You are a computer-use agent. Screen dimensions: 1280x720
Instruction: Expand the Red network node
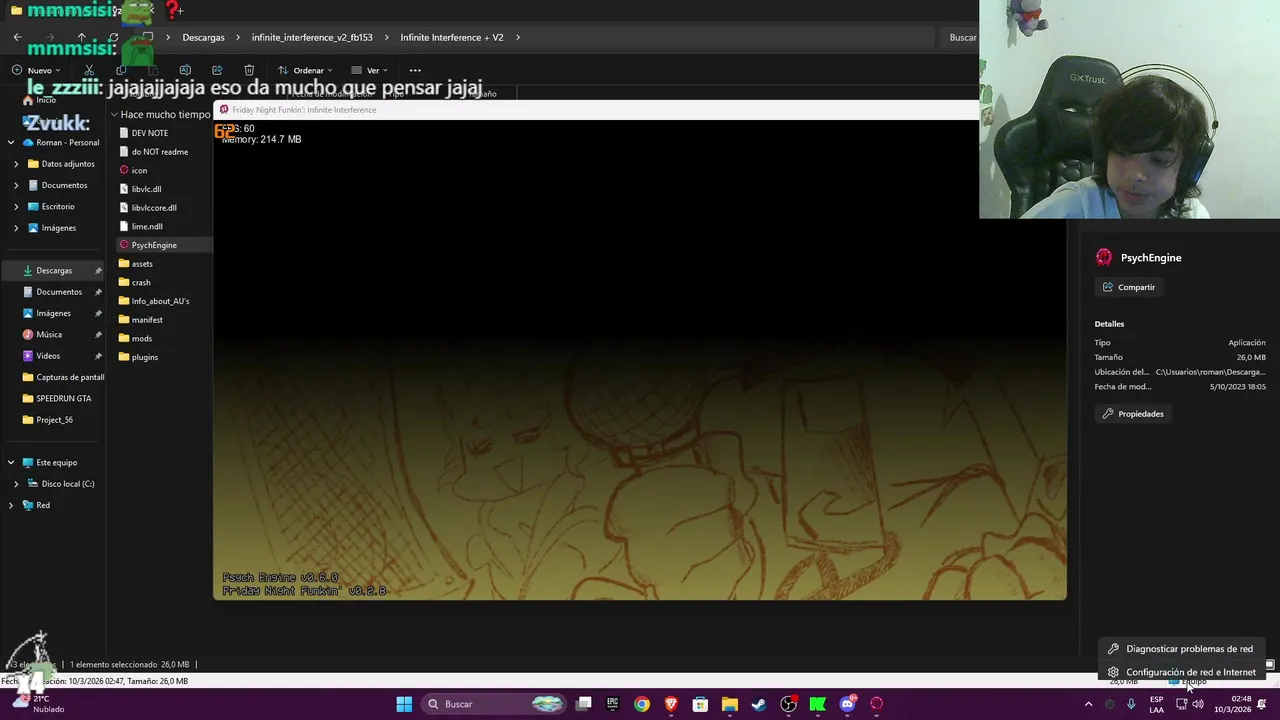(11, 505)
